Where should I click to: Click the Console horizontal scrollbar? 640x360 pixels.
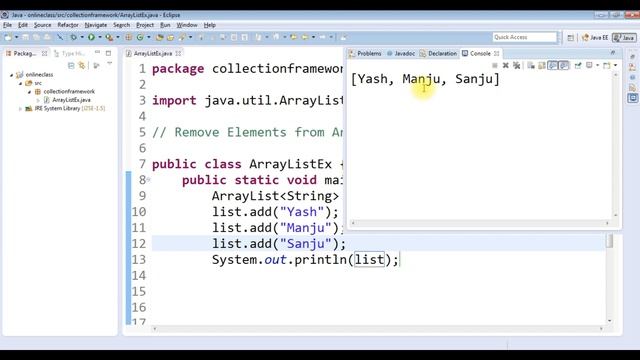click(x=480, y=223)
